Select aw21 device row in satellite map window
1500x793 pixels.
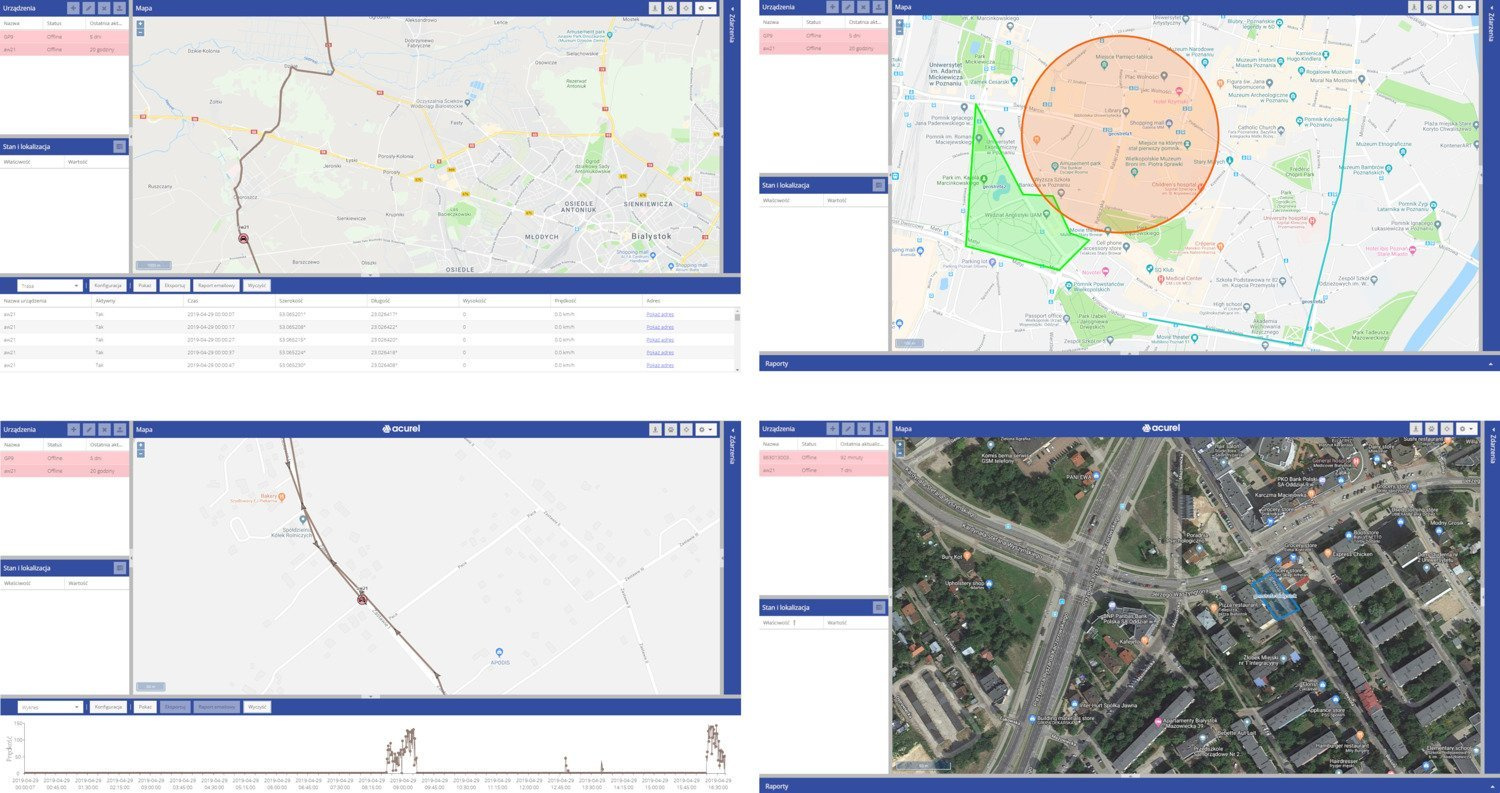(824, 469)
